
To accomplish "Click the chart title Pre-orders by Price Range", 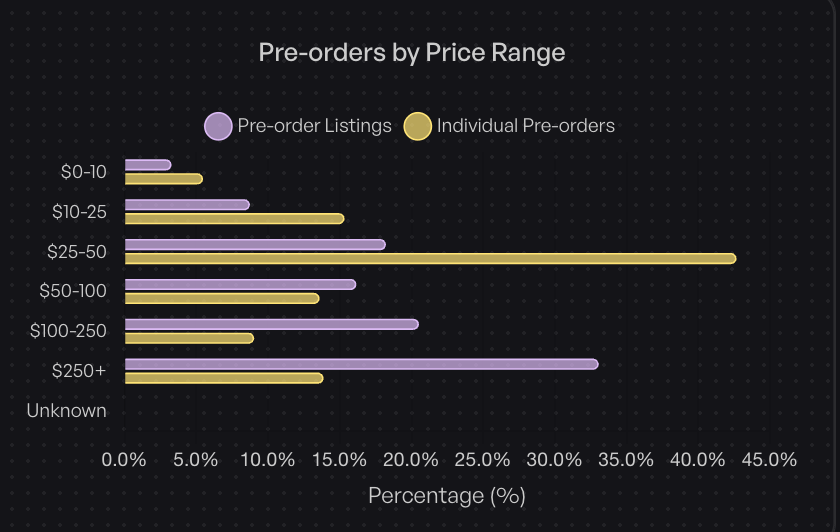I will pyautogui.click(x=412, y=52).
